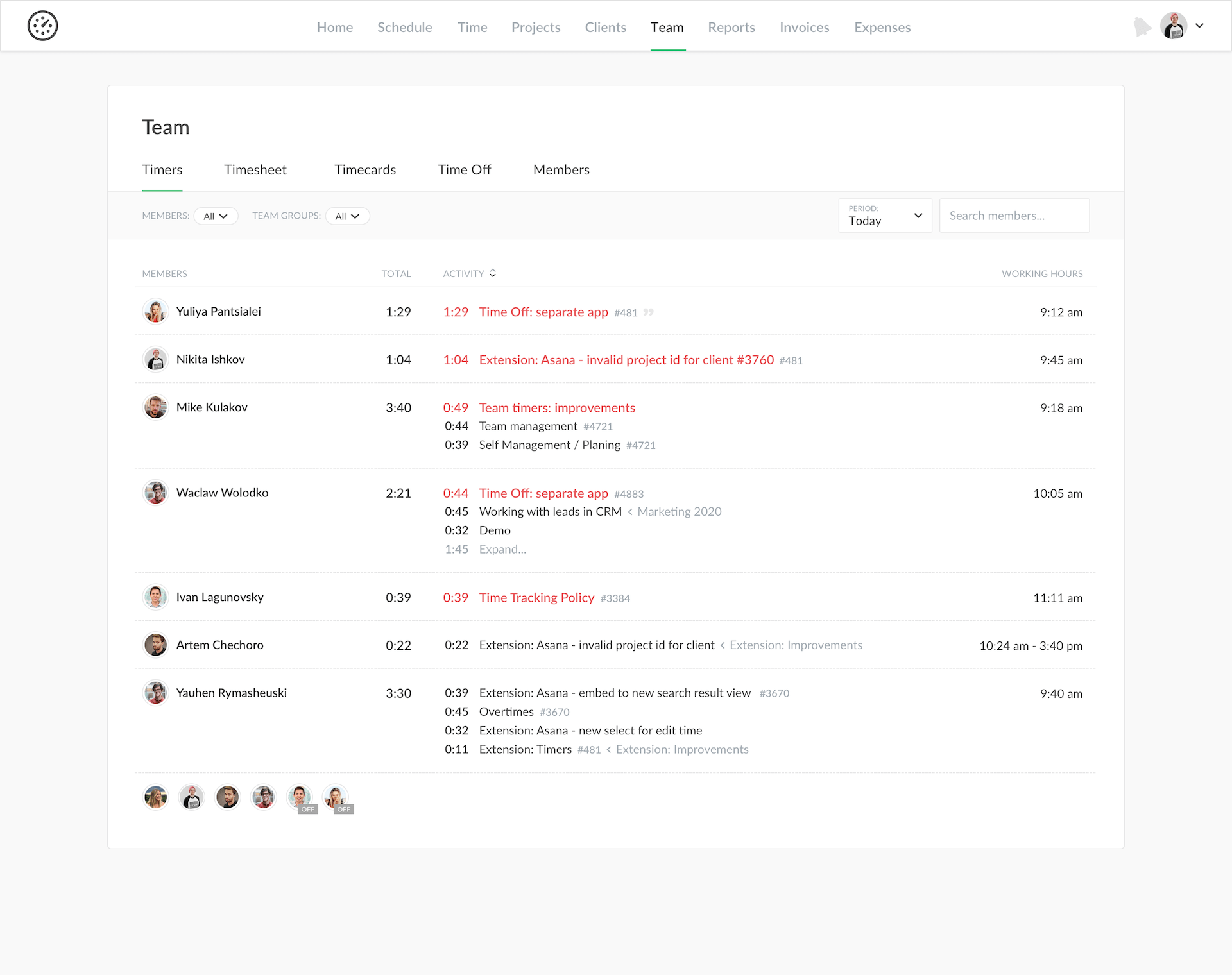
Task: Click Ivan Lagunovsky's avatar
Action: pos(155,597)
